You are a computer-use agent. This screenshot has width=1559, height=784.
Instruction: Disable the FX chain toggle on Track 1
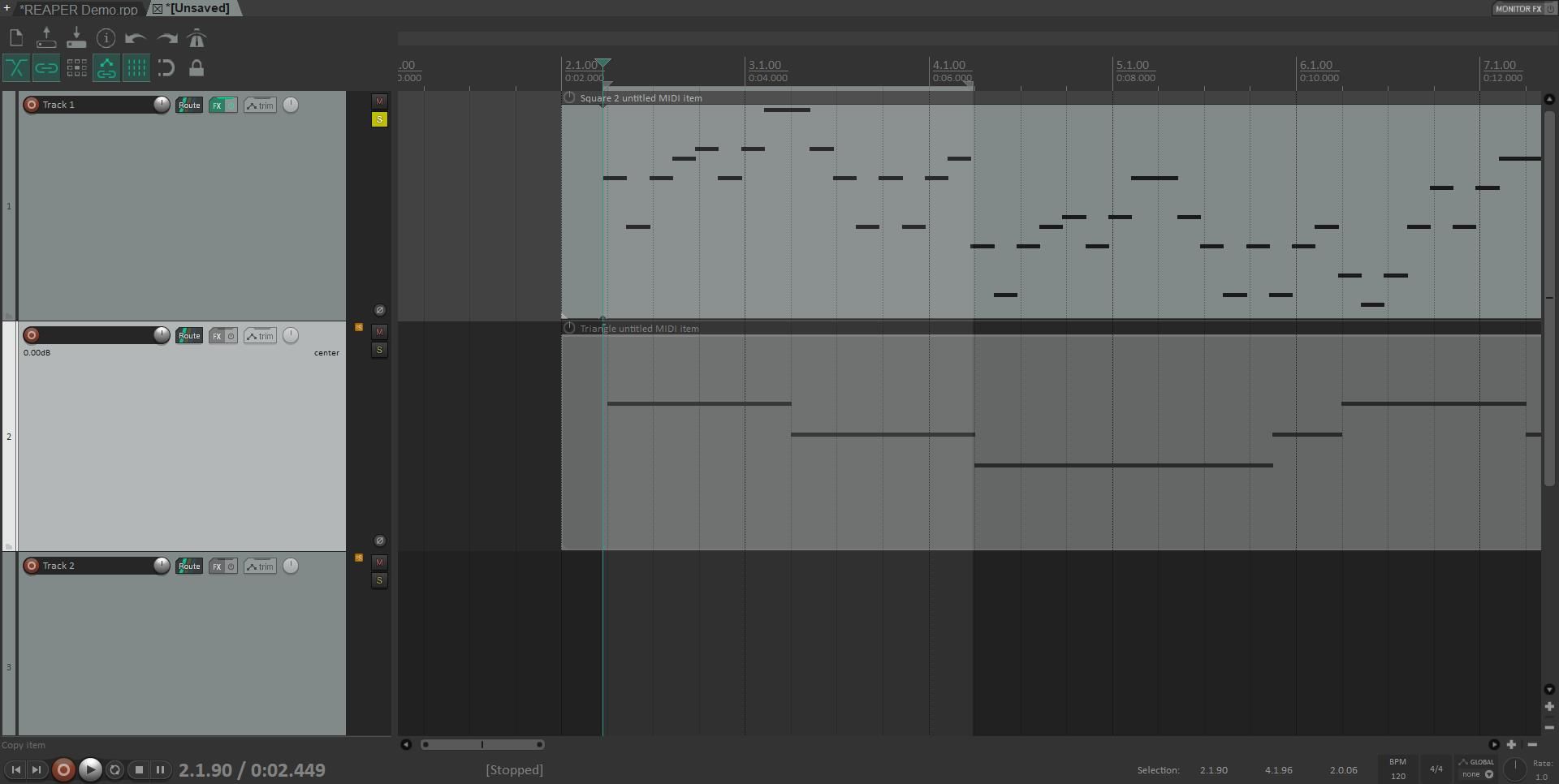pyautogui.click(x=229, y=105)
